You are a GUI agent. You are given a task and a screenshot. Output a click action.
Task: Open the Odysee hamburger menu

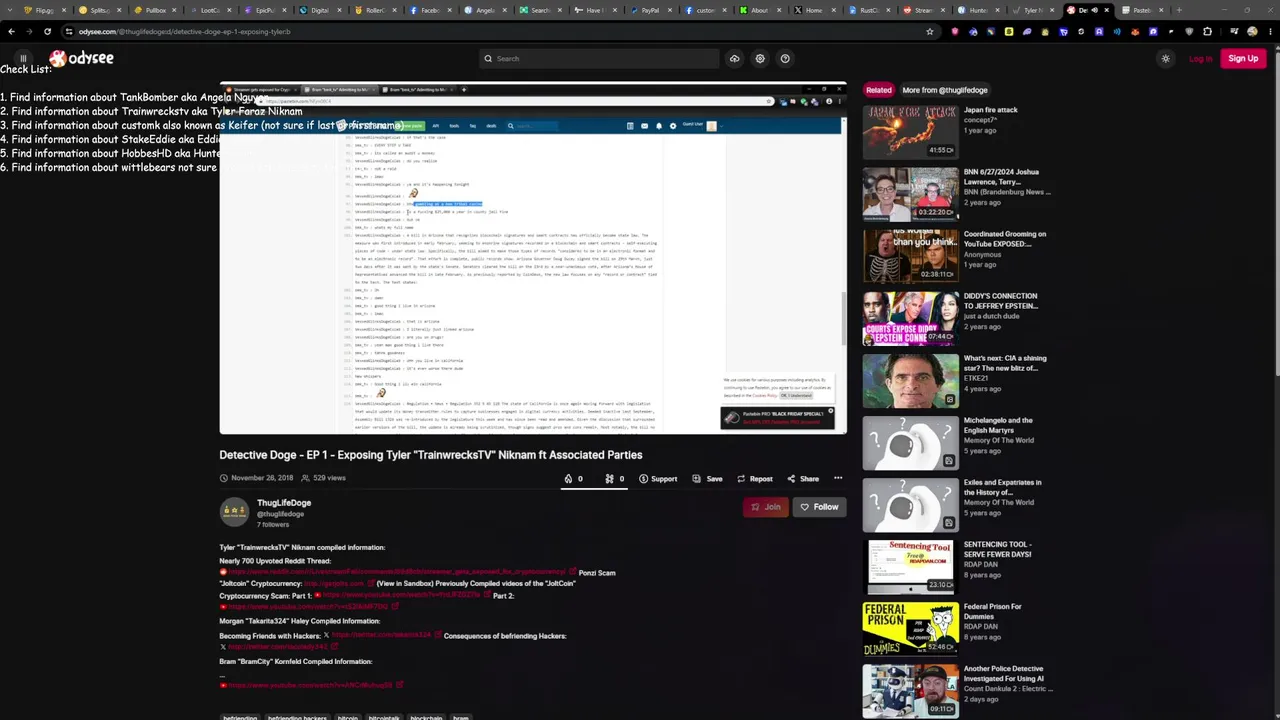click(x=23, y=59)
